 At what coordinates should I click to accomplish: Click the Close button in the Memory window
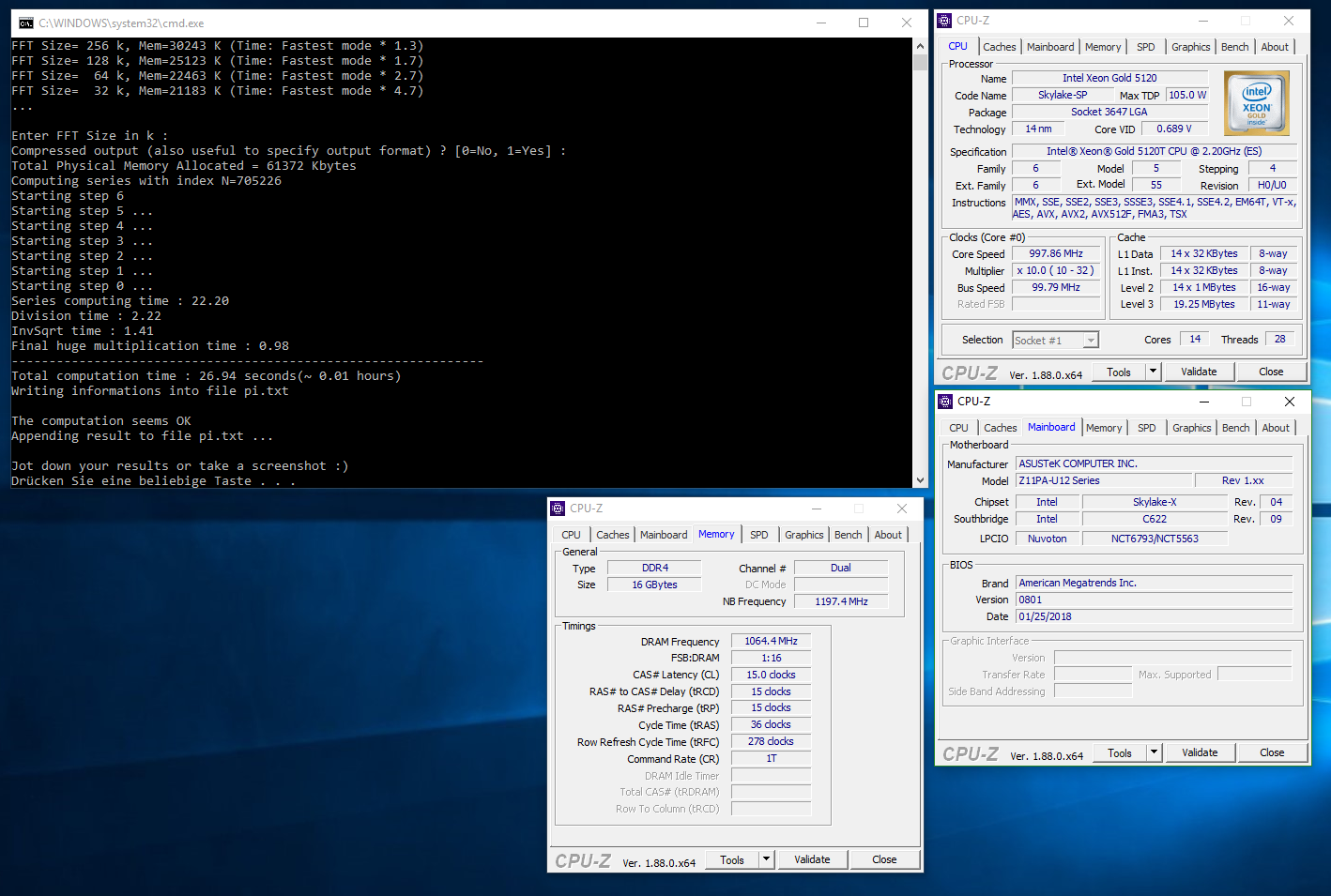coord(884,859)
